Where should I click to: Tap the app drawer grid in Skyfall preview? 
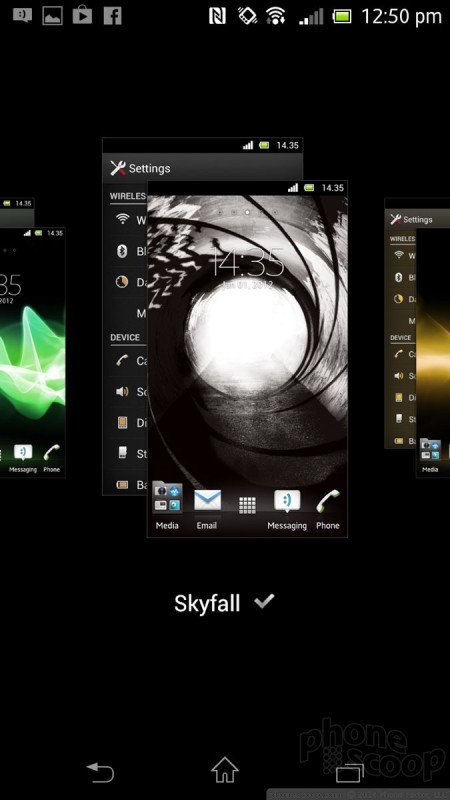tap(247, 505)
